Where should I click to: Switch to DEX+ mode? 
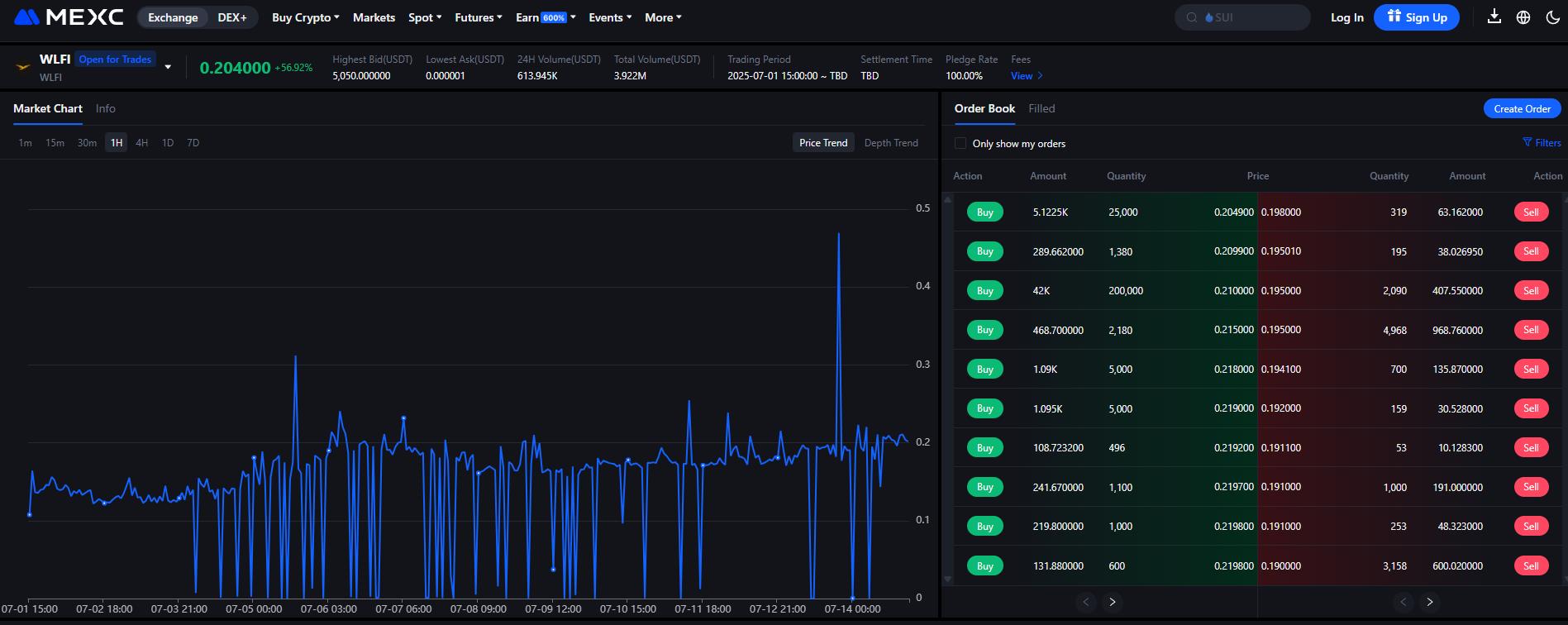[232, 17]
